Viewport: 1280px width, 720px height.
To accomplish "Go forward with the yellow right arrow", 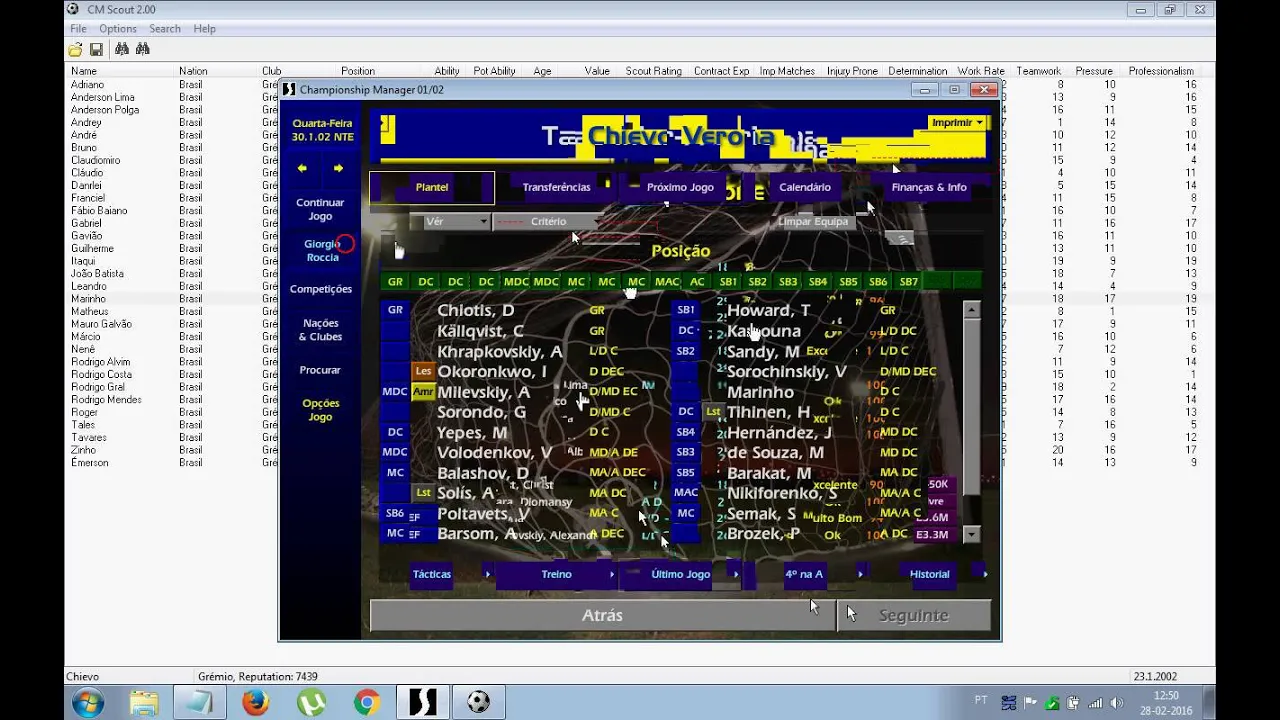I will click(338, 168).
